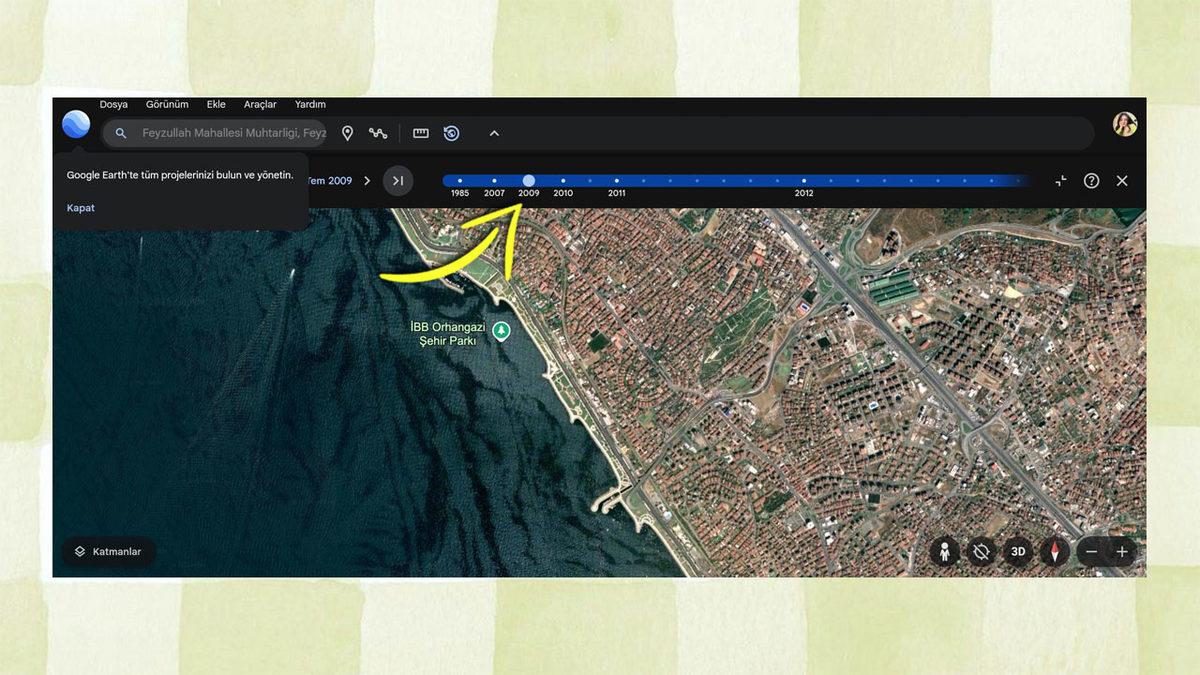Switch to 3D view
1200x675 pixels.
[x=1018, y=551]
